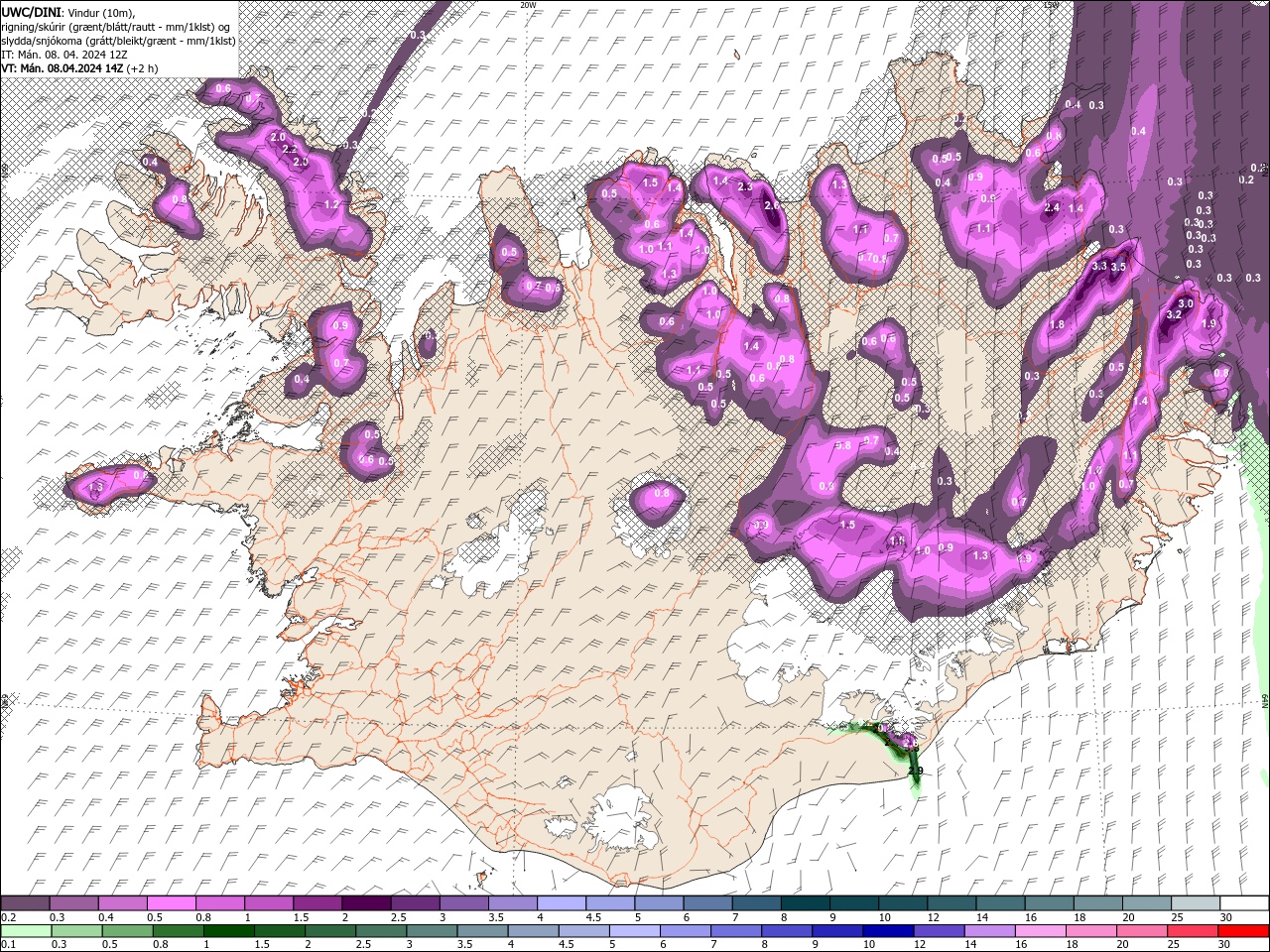Click the UWC/DINI title text
1270x952 pixels.
tap(33, 11)
